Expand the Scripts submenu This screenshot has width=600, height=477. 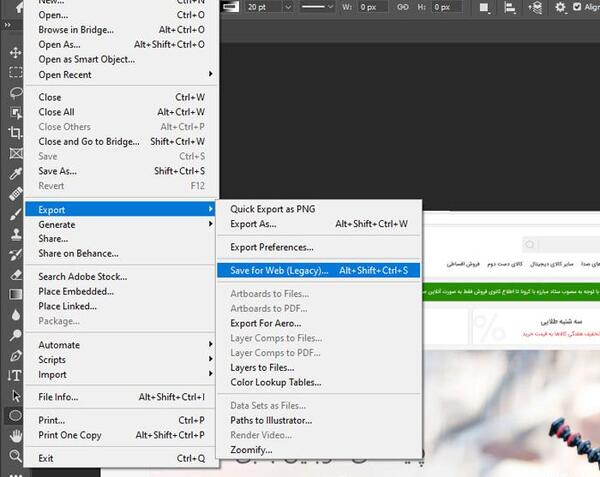pos(122,360)
